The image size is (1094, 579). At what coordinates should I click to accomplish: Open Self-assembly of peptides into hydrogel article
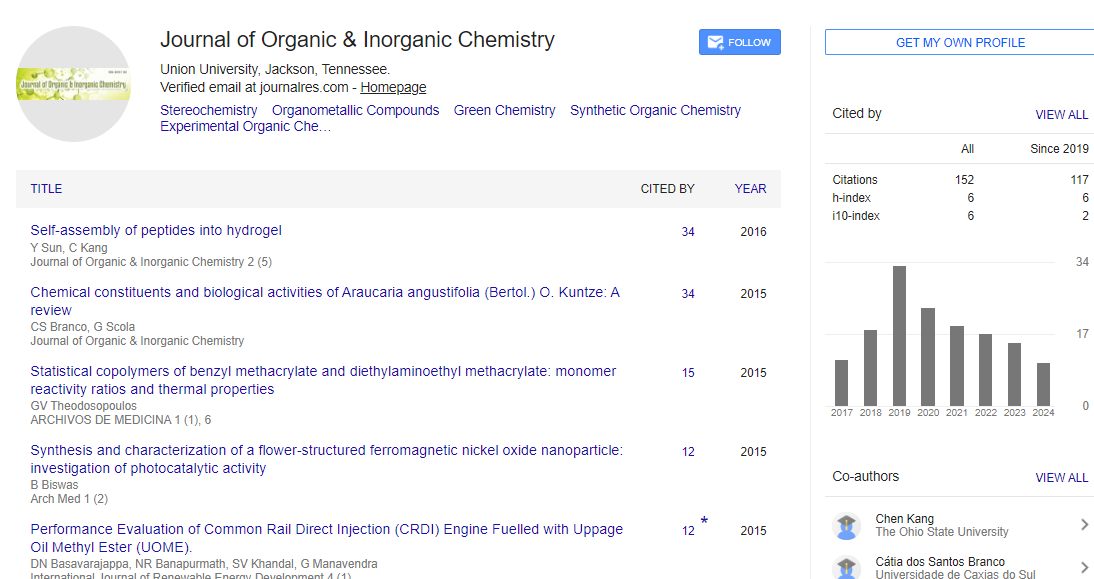pos(156,230)
